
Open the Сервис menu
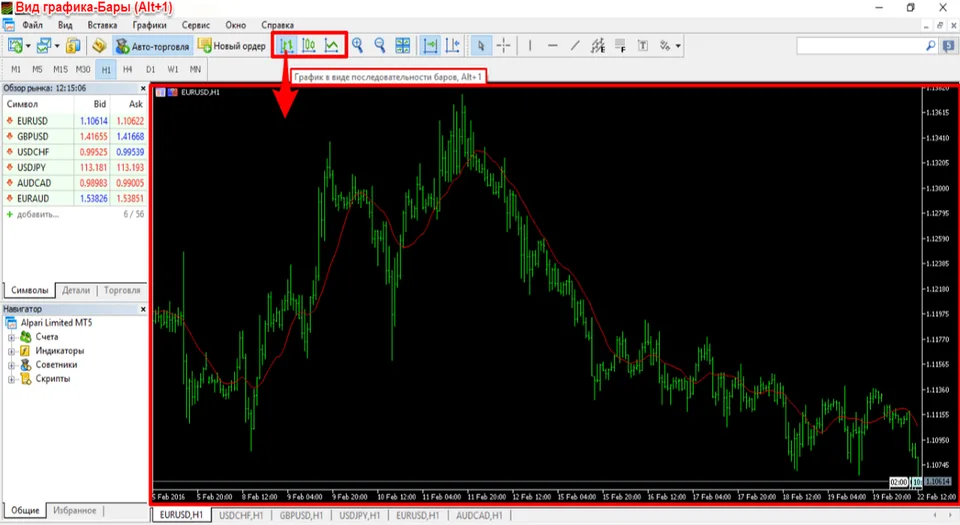click(196, 25)
